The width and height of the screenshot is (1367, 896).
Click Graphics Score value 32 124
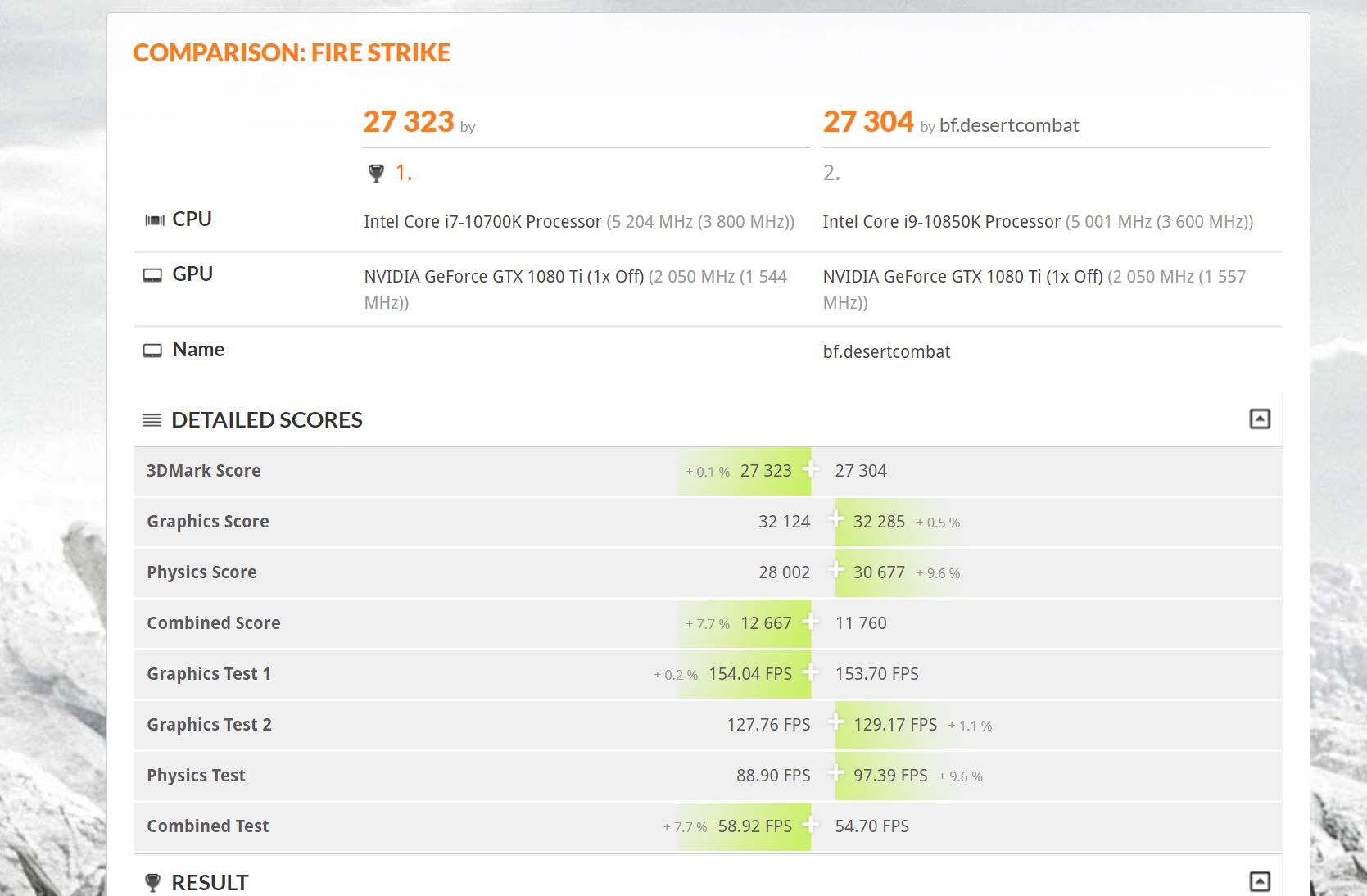(x=784, y=522)
